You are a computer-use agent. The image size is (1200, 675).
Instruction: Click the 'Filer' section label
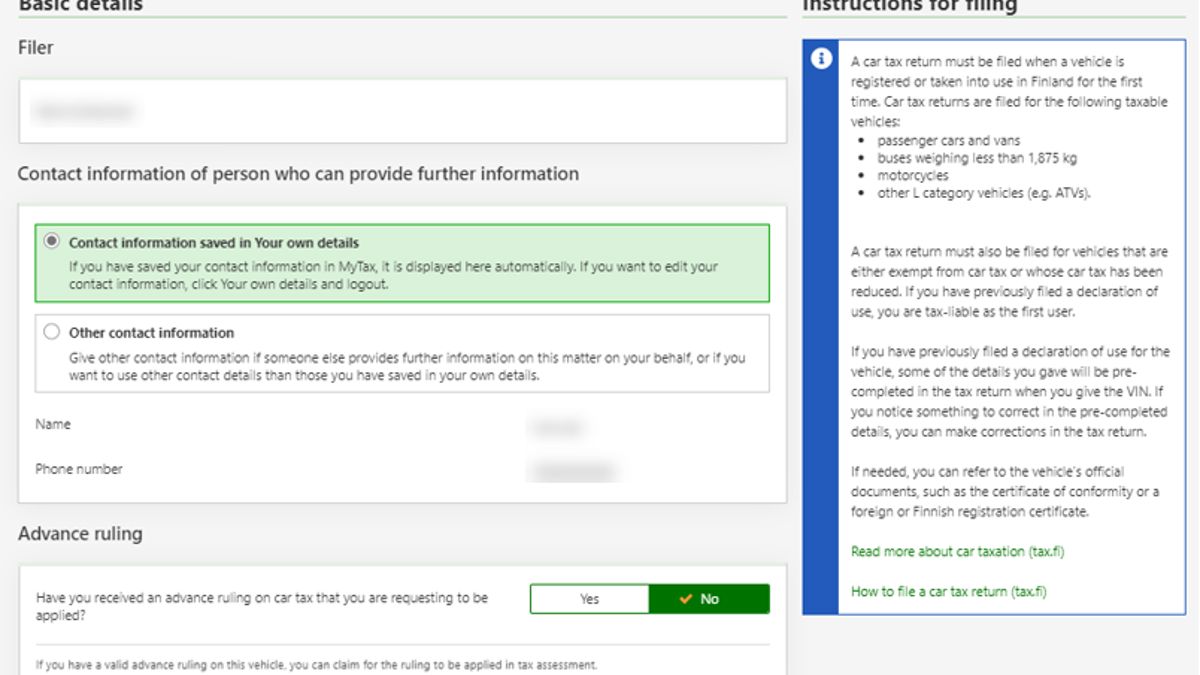[36, 47]
